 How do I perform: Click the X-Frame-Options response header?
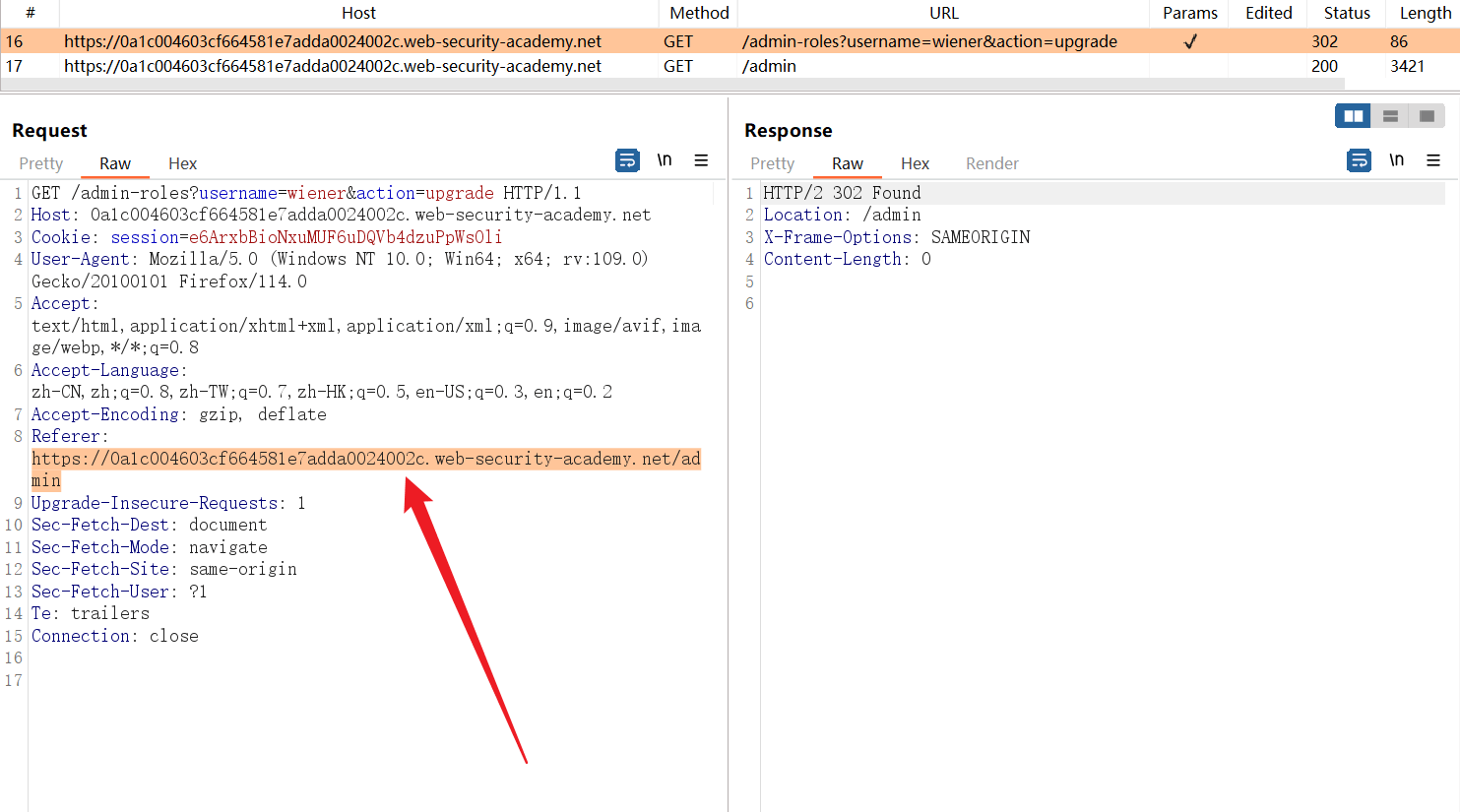[897, 237]
